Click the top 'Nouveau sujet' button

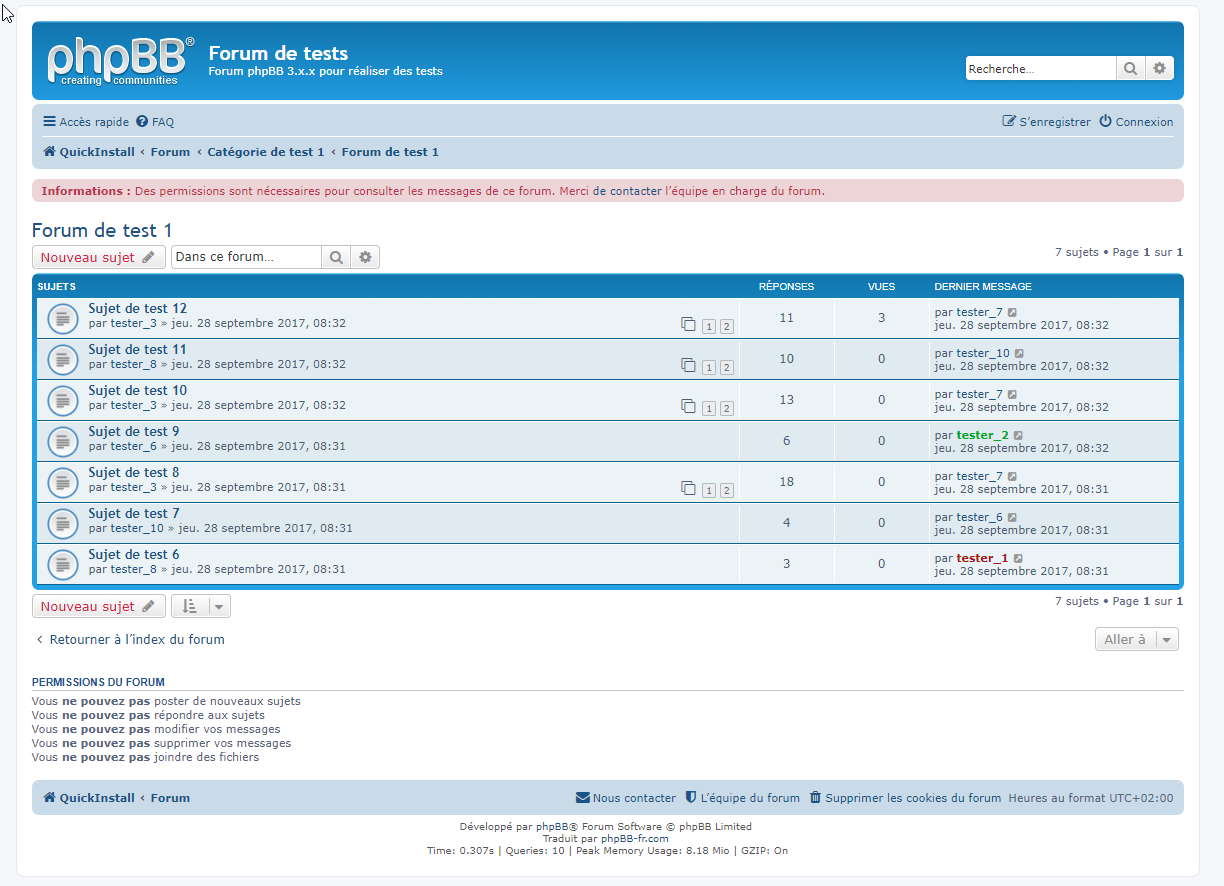(98, 257)
